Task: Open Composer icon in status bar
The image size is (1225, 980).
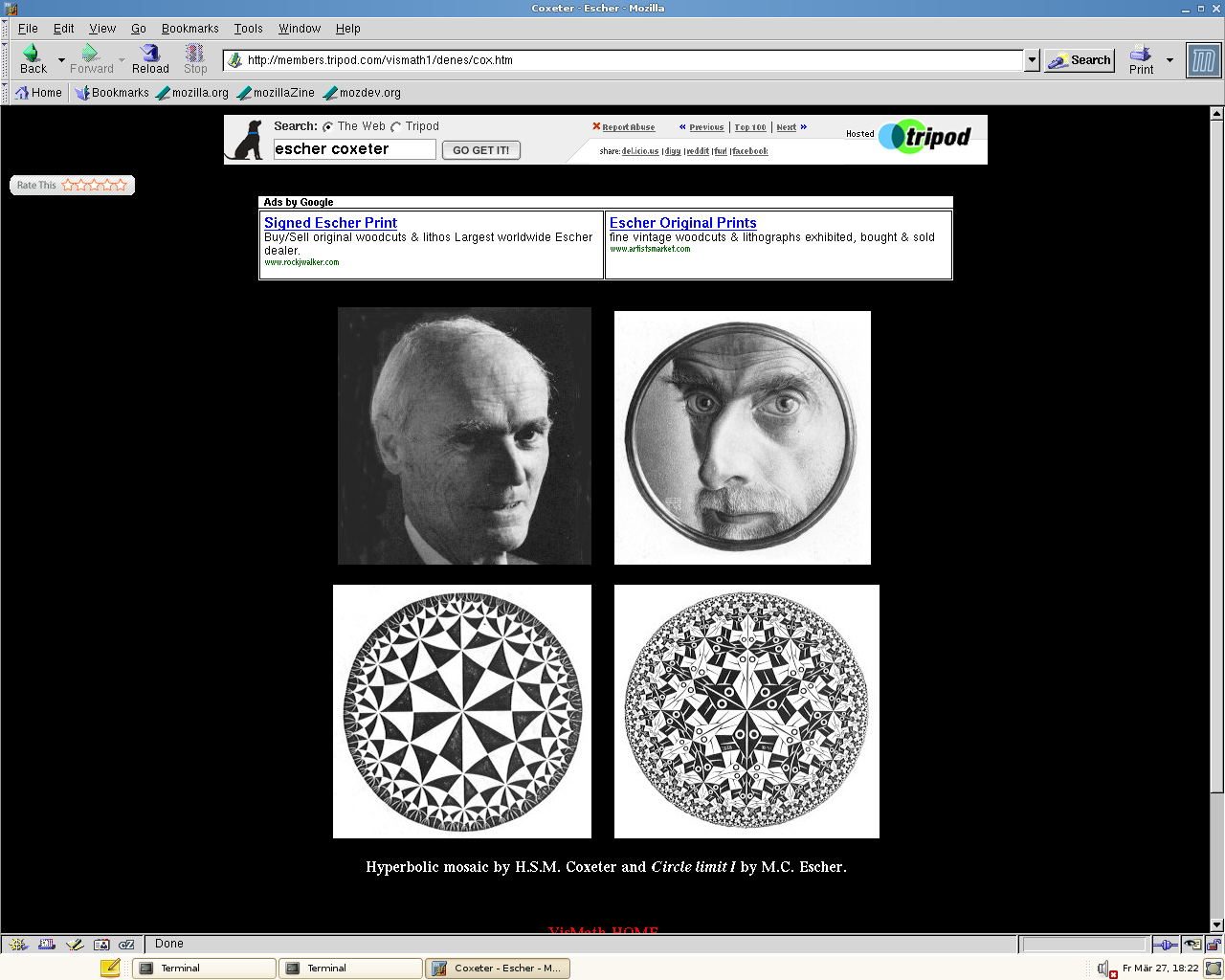Action: tap(75, 945)
